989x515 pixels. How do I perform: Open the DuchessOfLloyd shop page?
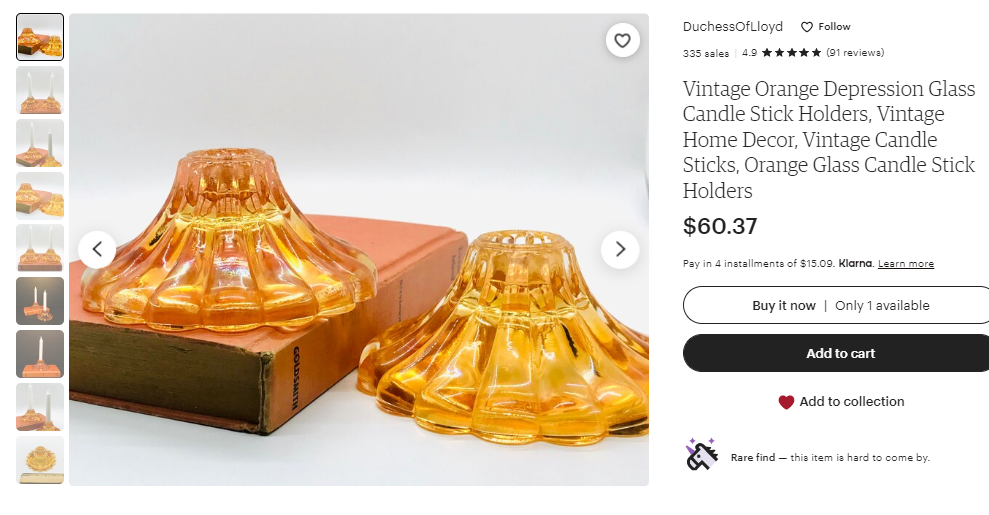click(x=733, y=27)
